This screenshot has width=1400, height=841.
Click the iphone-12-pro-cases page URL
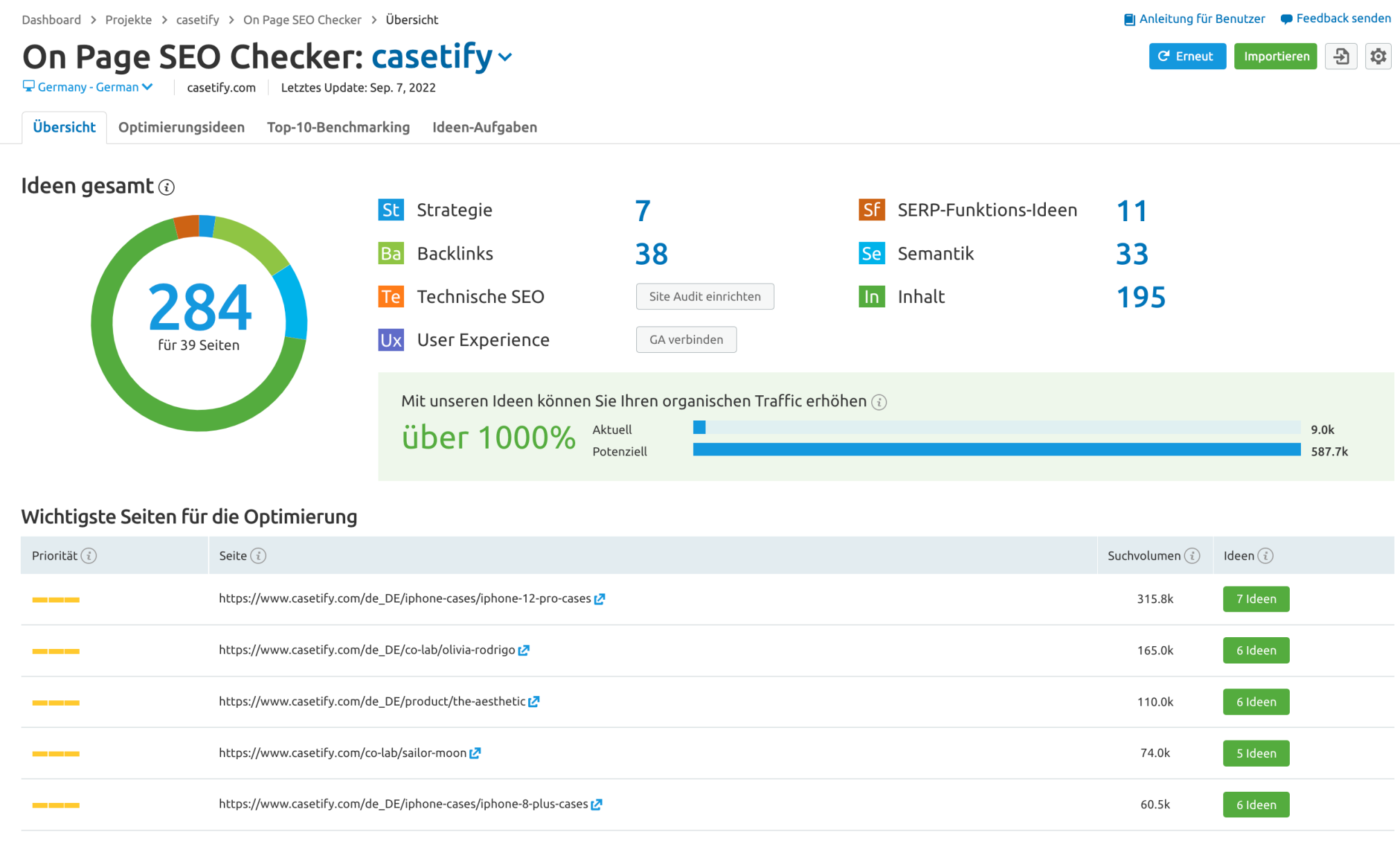(405, 598)
